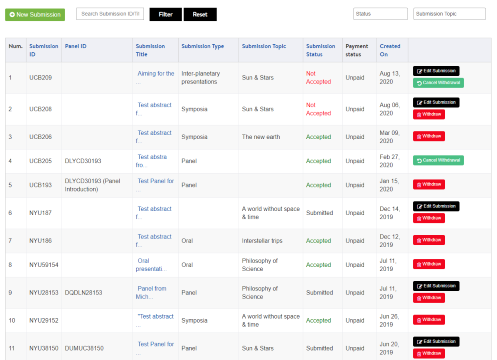Withdraw submission NYU38150
The image size is (497, 360).
coord(429,353)
